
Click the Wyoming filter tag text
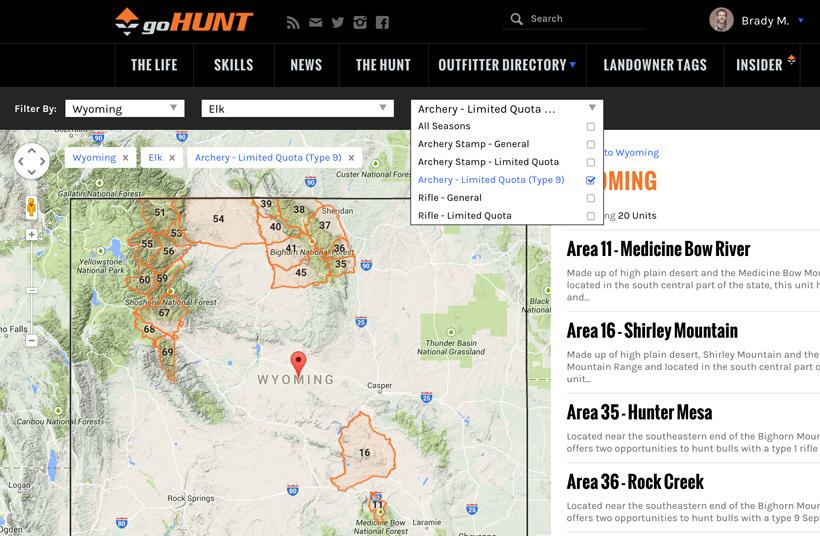pos(94,157)
